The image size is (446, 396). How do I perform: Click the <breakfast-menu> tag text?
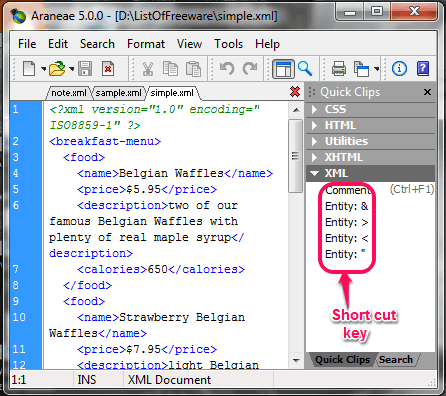coord(105,141)
